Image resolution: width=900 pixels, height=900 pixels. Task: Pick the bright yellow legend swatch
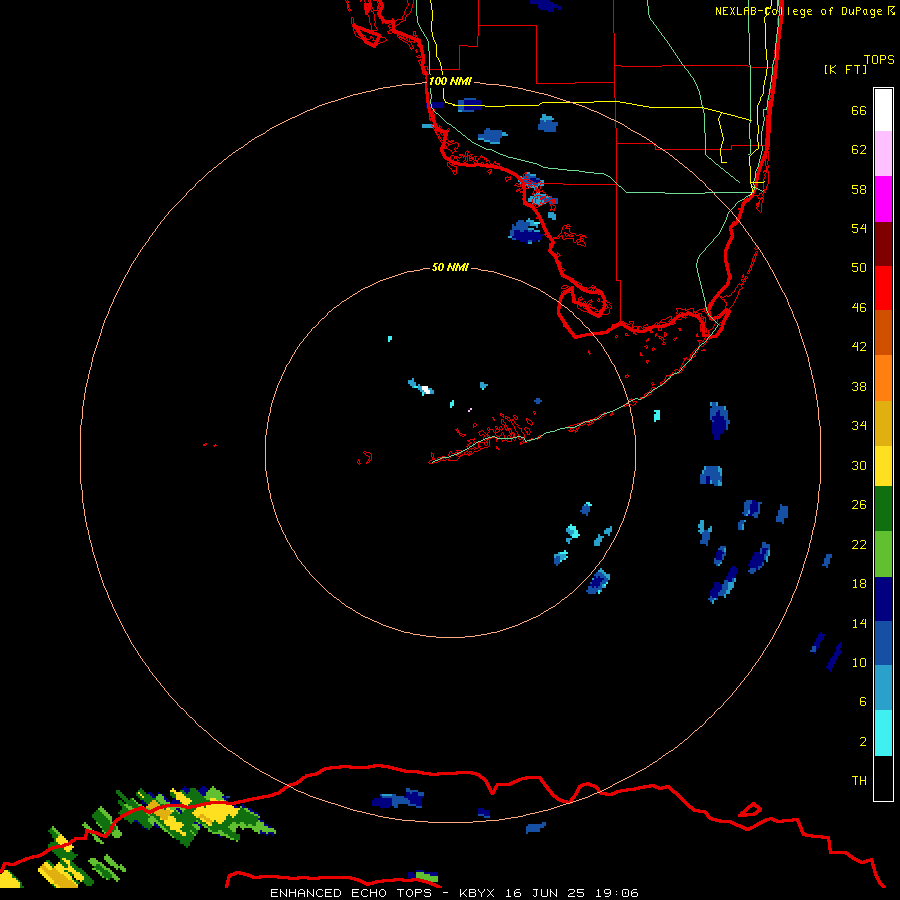pos(883,466)
